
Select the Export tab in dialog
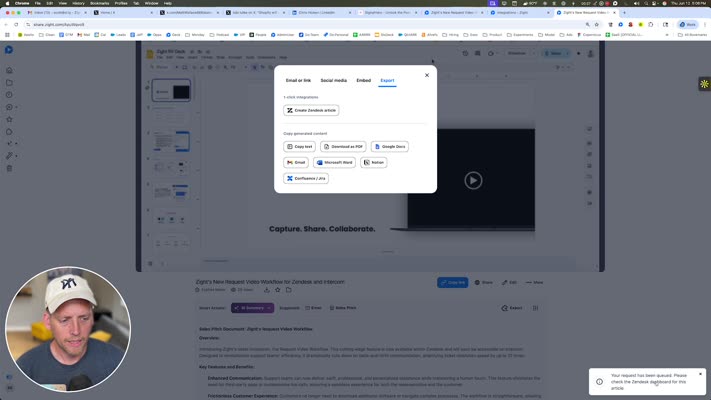[387, 80]
